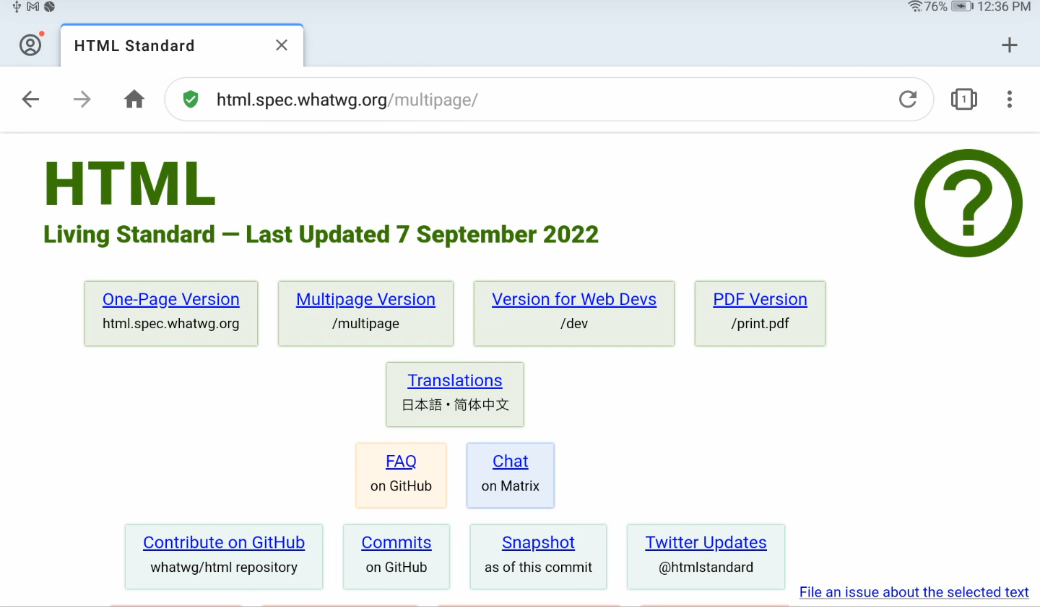Open the browser overflow menu

(1010, 99)
